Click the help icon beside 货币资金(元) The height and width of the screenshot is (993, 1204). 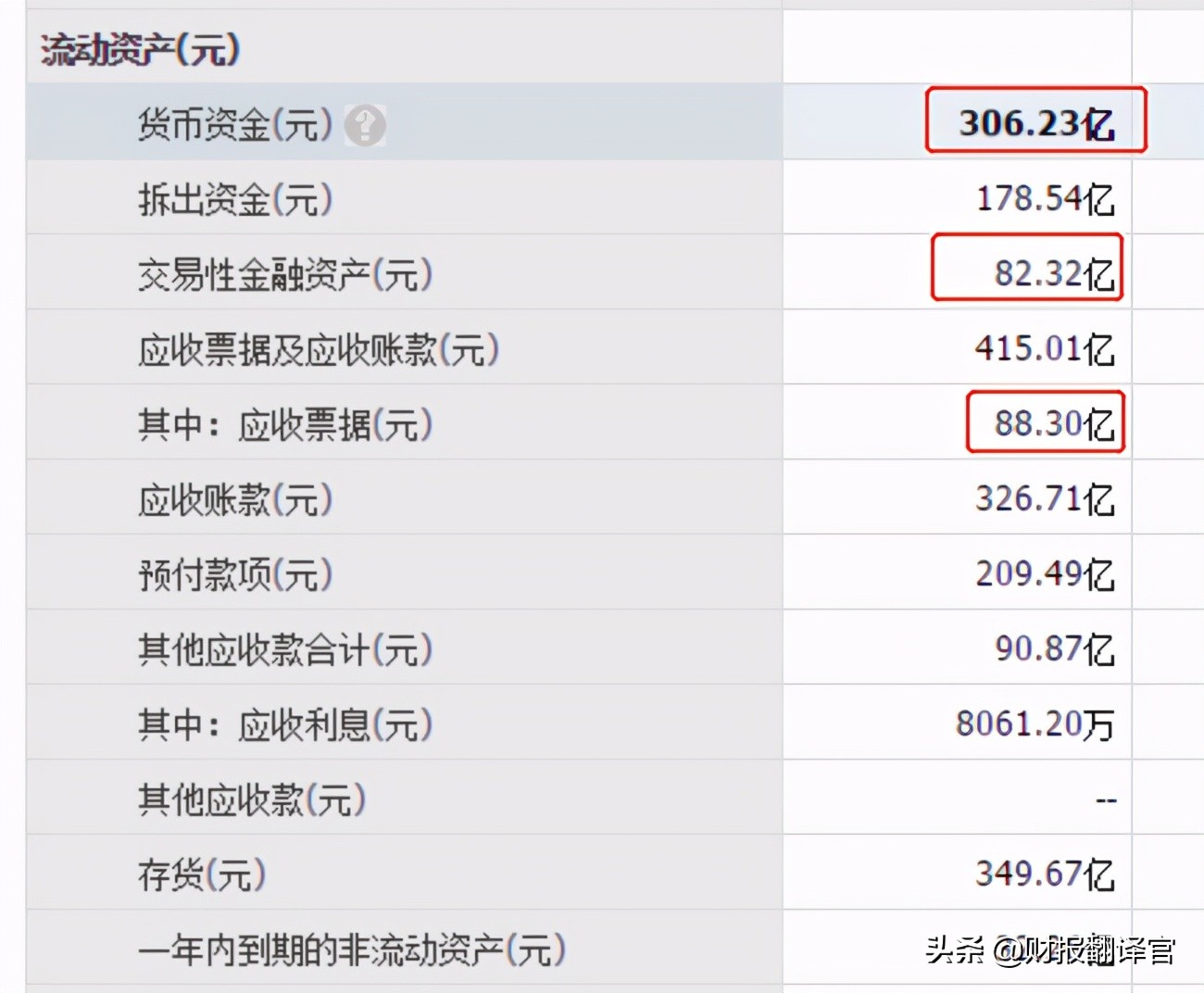[x=365, y=124]
